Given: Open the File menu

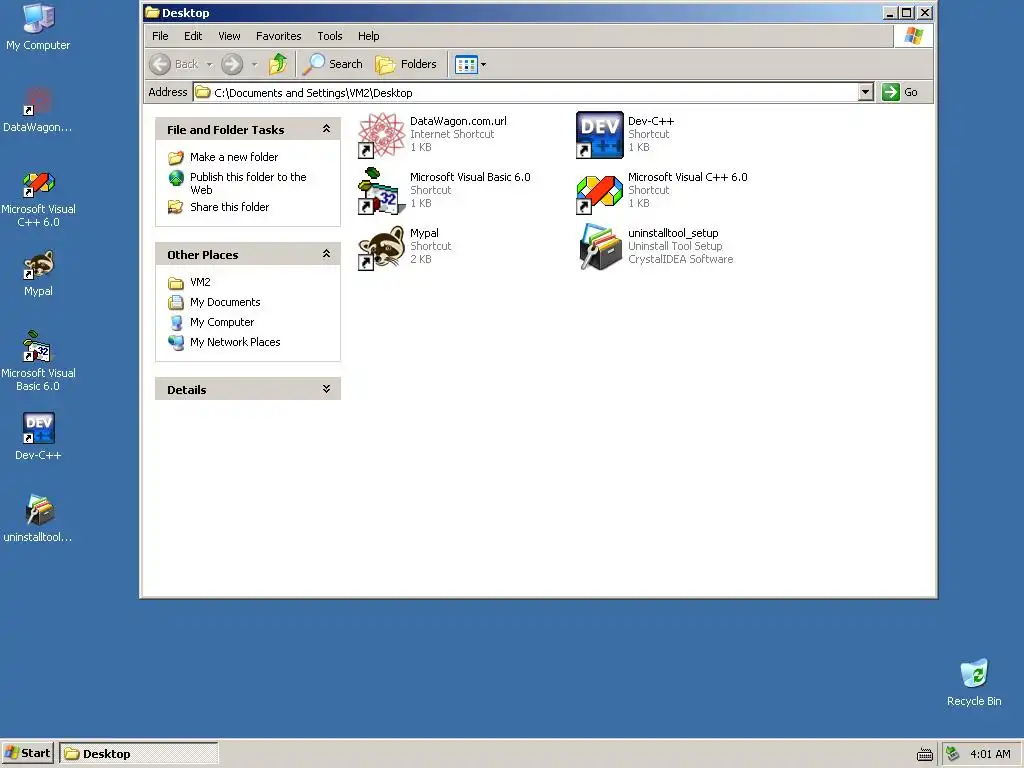Looking at the screenshot, I should pyautogui.click(x=160, y=36).
